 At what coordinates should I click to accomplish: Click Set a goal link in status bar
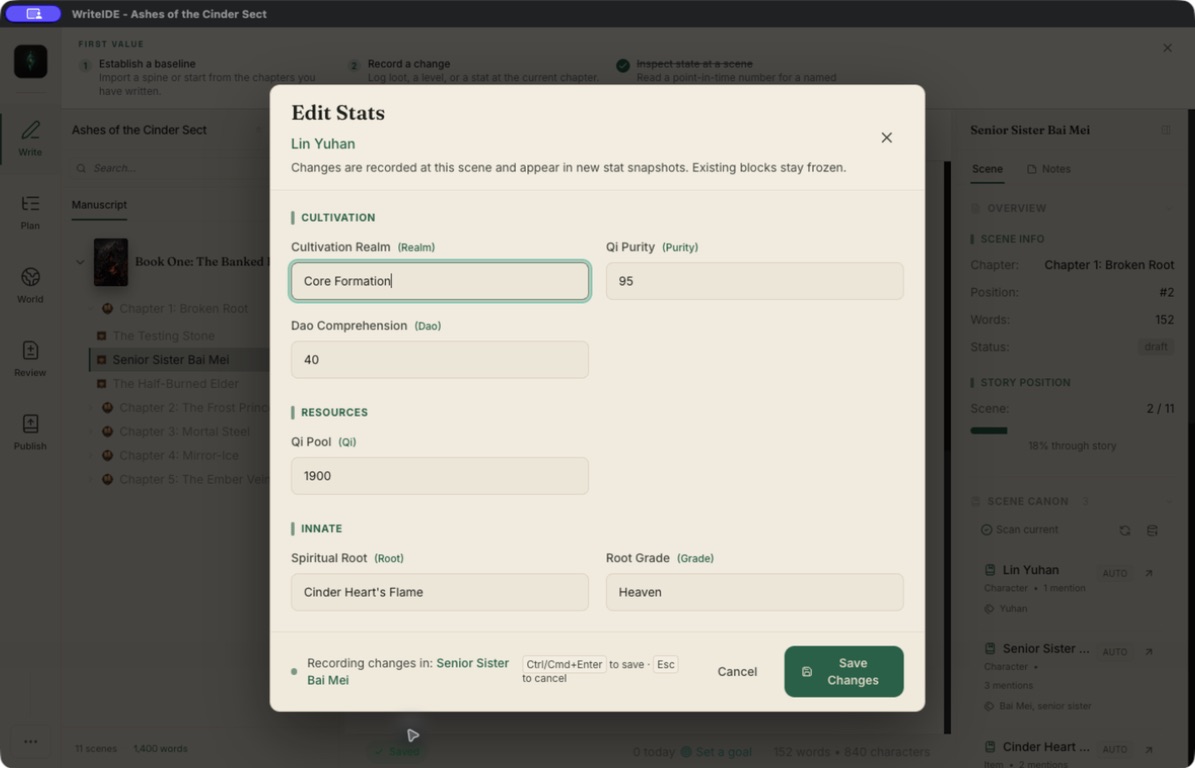pos(723,752)
